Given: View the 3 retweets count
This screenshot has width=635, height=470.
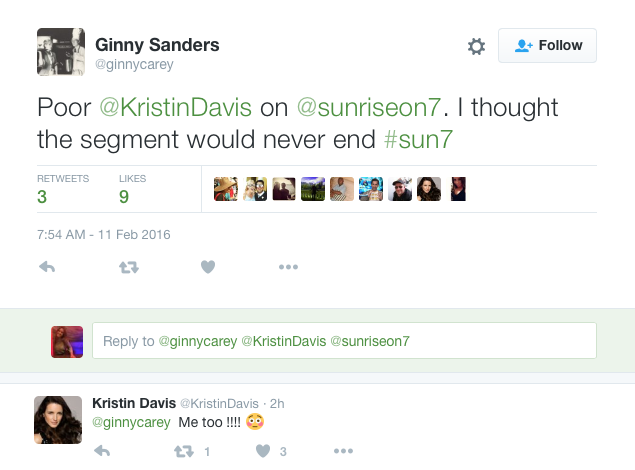Looking at the screenshot, I should click(42, 196).
